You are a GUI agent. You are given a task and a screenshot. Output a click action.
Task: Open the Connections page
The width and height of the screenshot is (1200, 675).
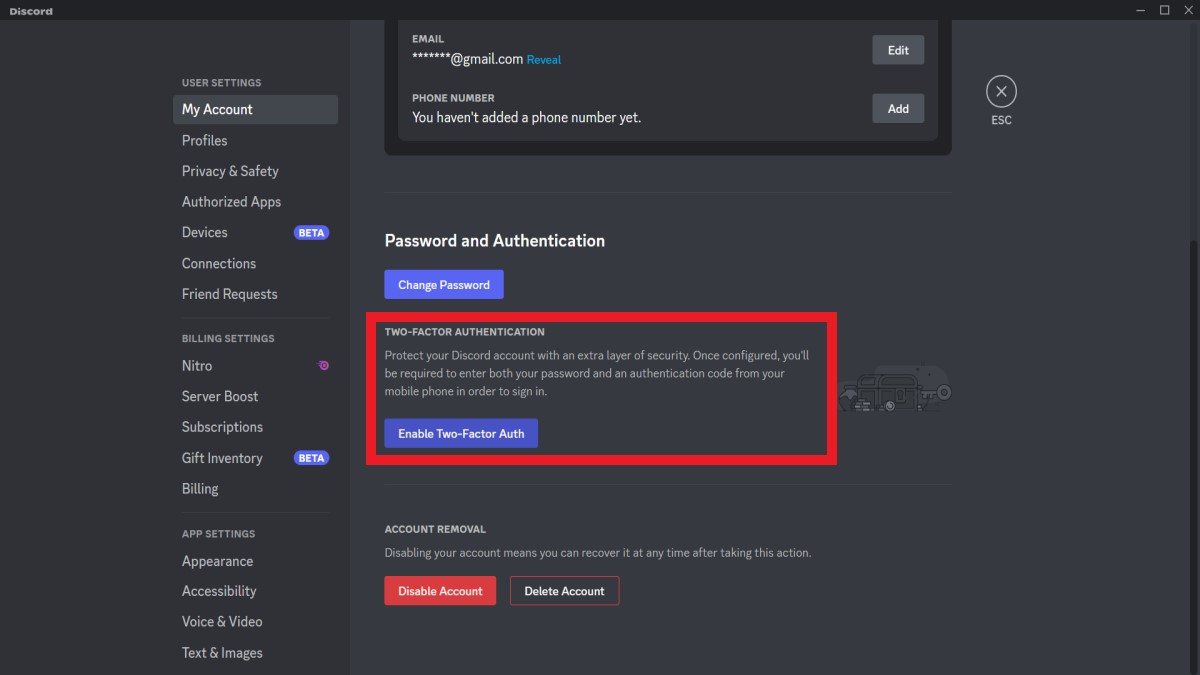tap(219, 263)
